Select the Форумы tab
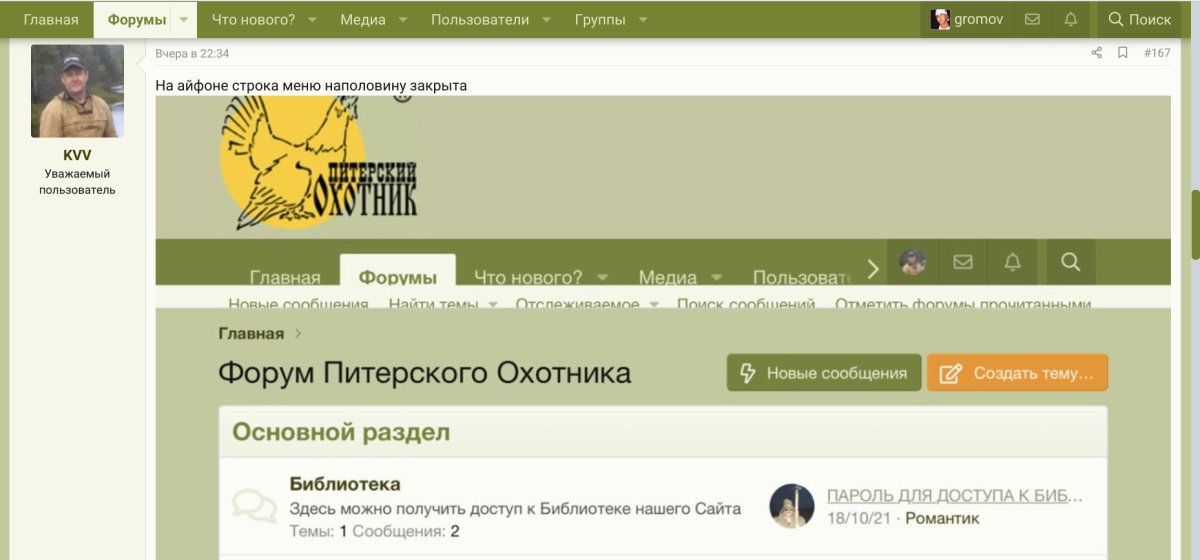The image size is (1200, 560). (137, 20)
